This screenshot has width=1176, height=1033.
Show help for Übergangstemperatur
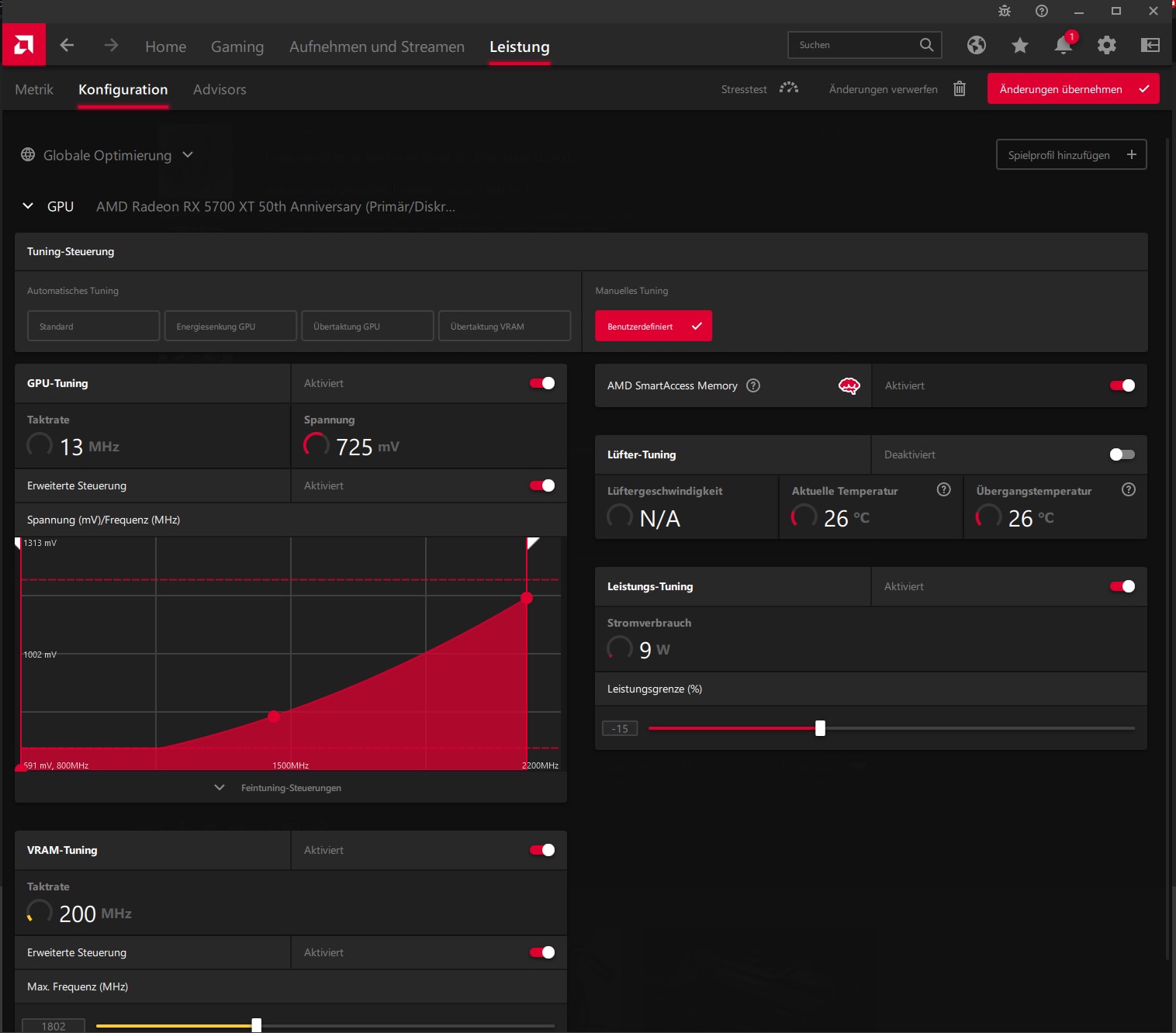click(x=1129, y=489)
